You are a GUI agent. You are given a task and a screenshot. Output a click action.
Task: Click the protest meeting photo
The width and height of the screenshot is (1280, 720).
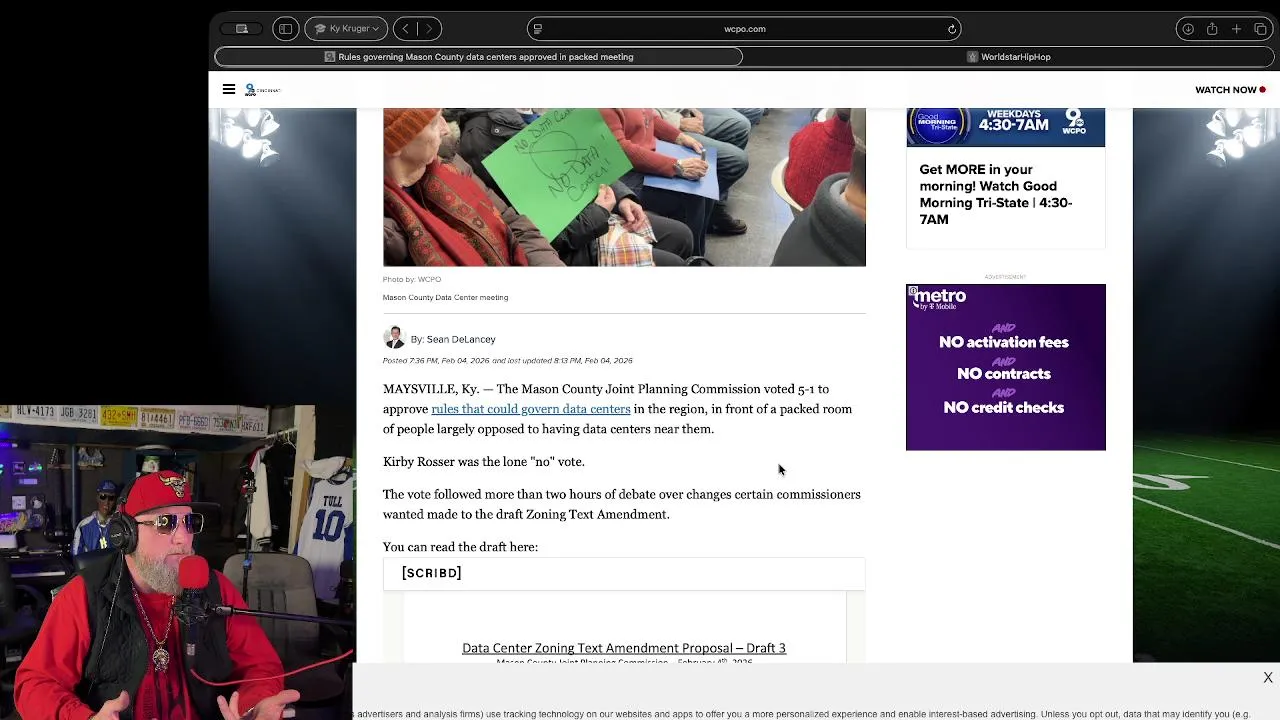624,187
